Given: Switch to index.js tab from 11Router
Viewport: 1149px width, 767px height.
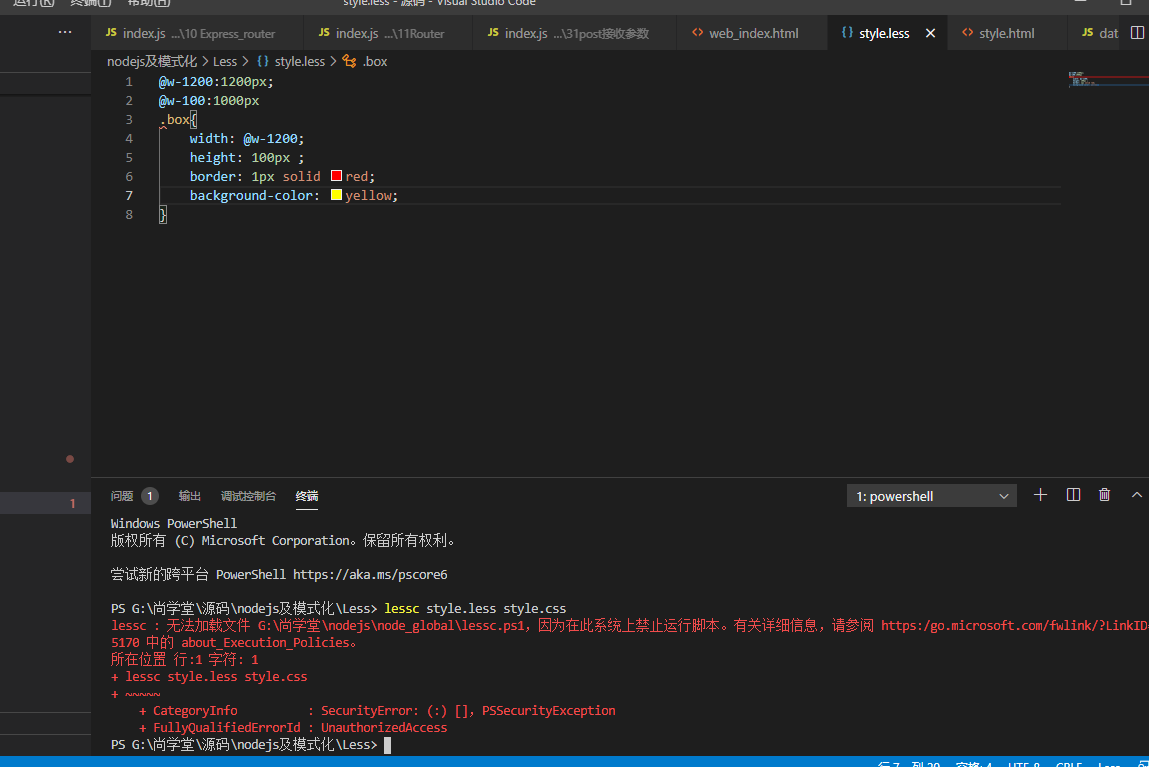Looking at the screenshot, I should [x=388, y=33].
